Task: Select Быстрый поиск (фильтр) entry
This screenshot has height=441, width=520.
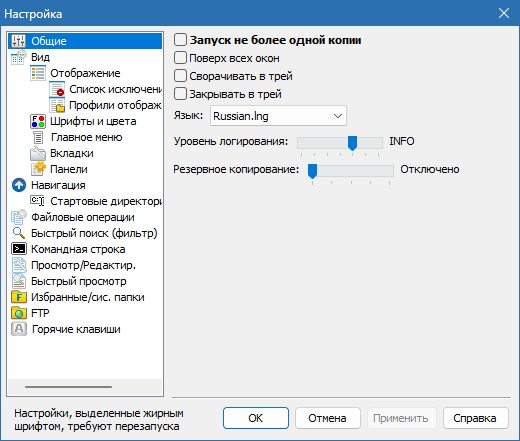Action: pos(94,233)
